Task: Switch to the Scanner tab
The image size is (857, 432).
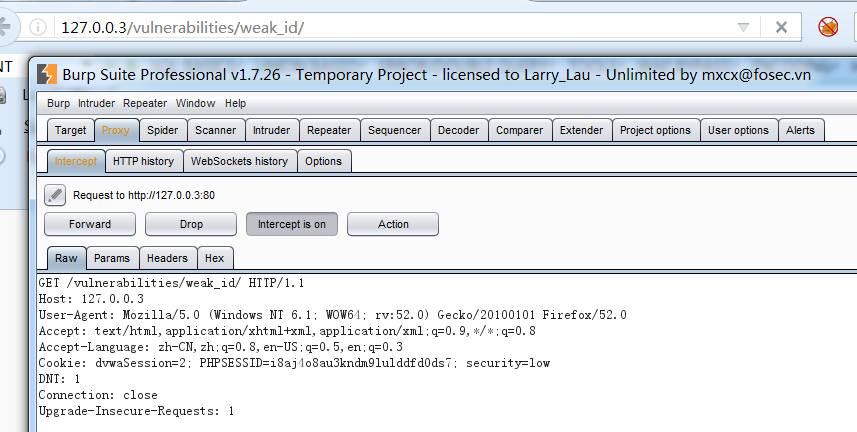Action: pyautogui.click(x=215, y=130)
